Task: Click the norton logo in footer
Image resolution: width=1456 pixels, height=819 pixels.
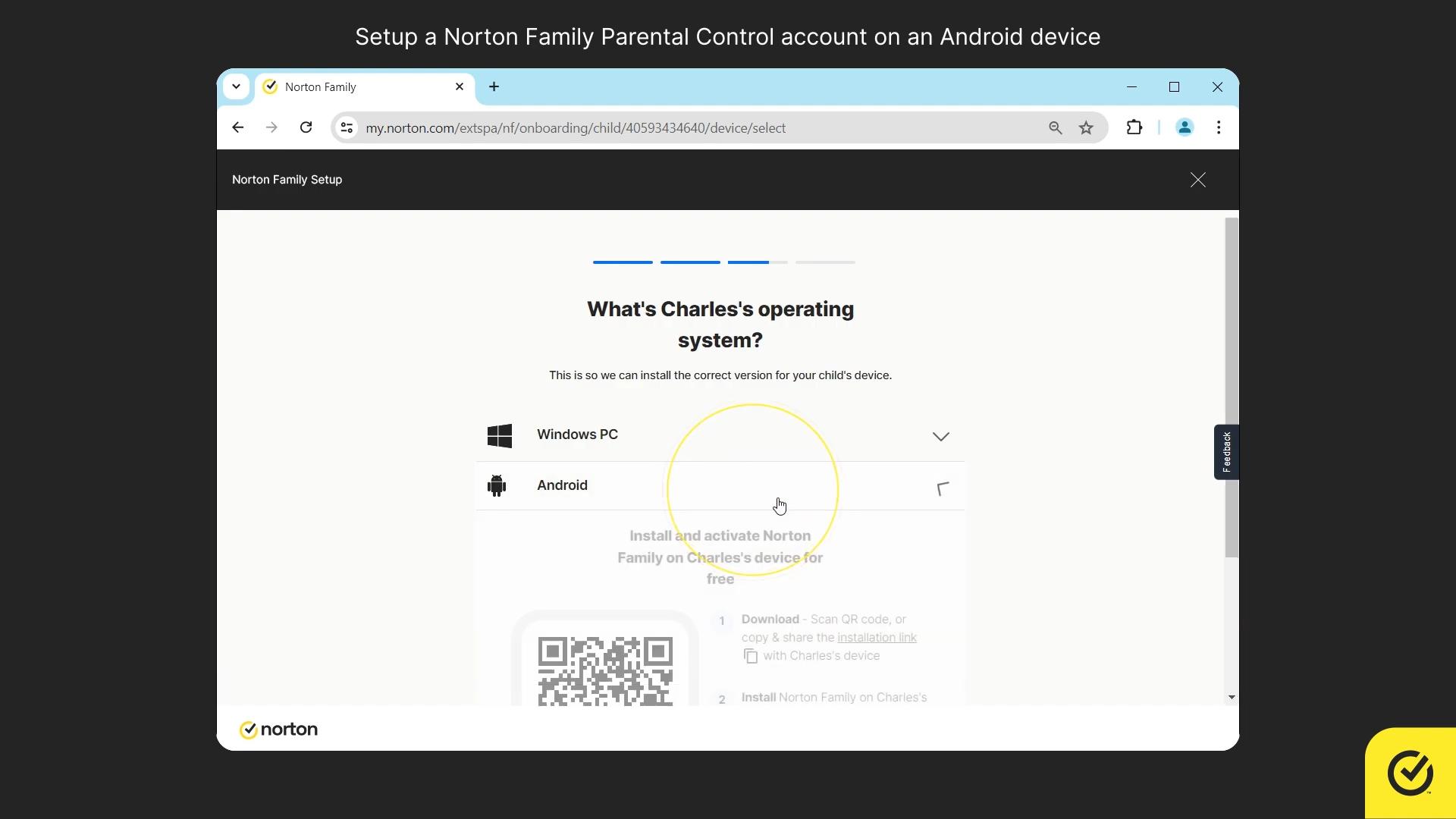Action: pos(279,730)
